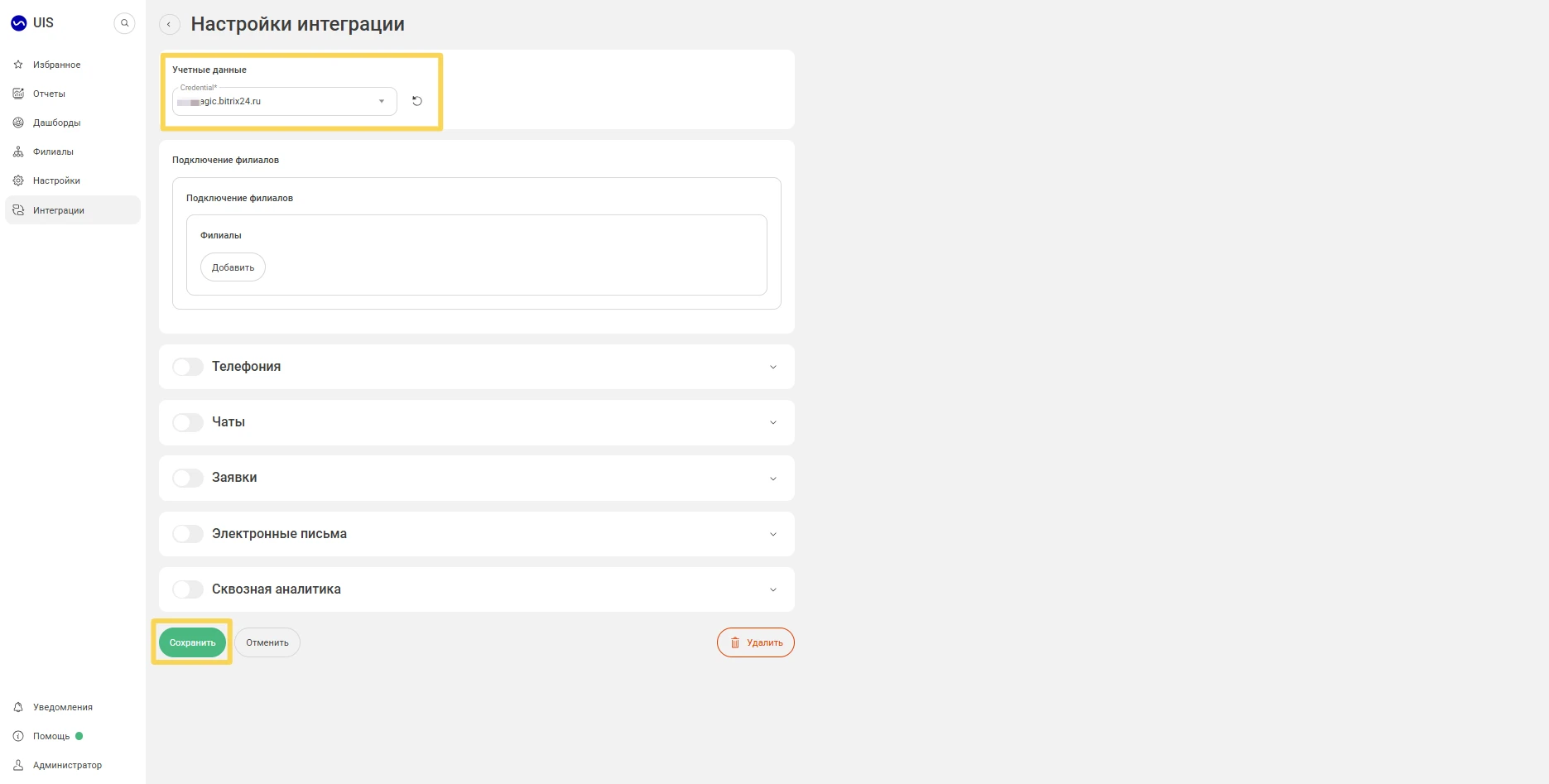This screenshot has height=784, width=1549.
Task: Open Дашборды icon in sidebar
Action: 18,123
